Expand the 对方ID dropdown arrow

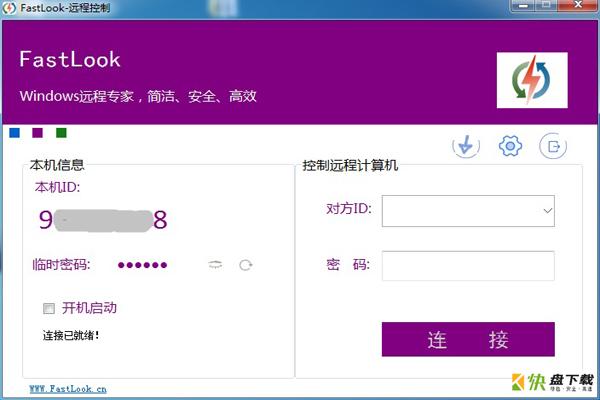coord(548,211)
